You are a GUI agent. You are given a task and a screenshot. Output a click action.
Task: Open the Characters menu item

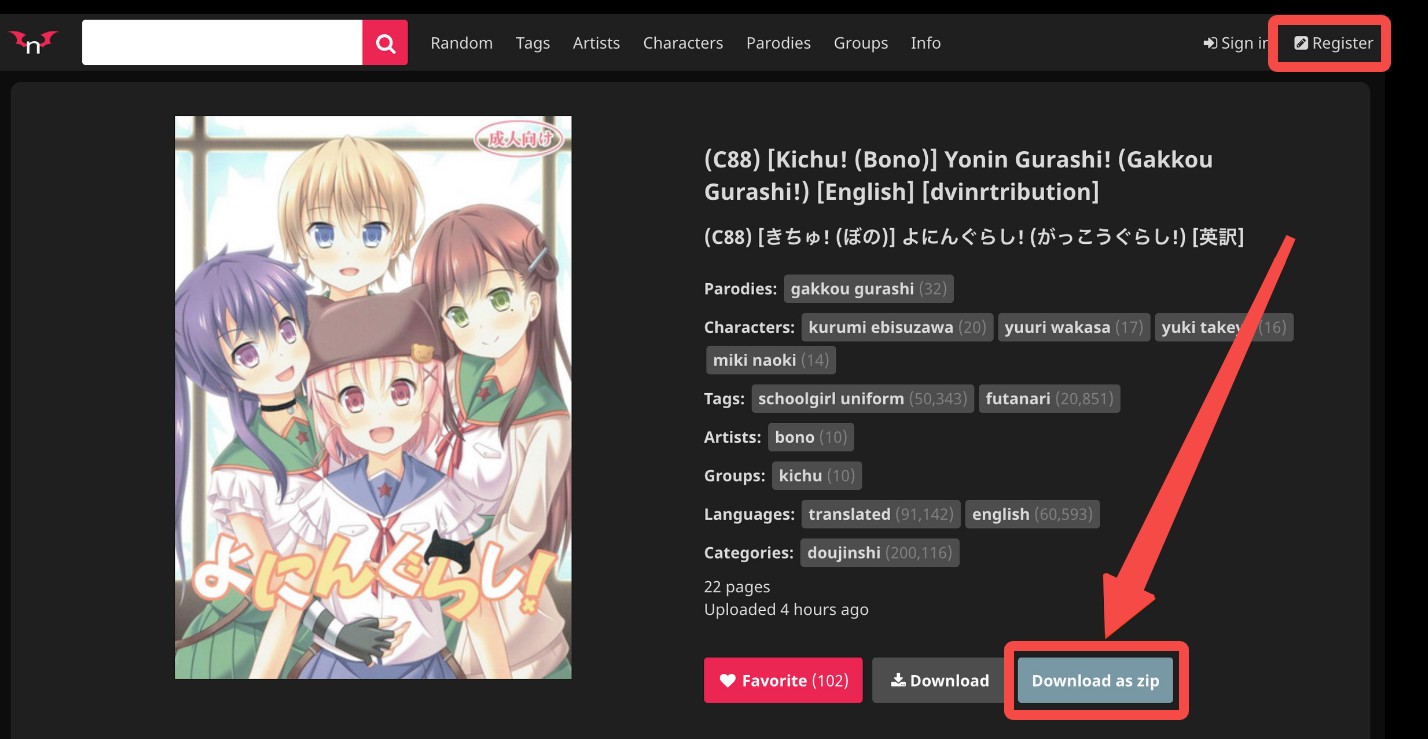(683, 43)
